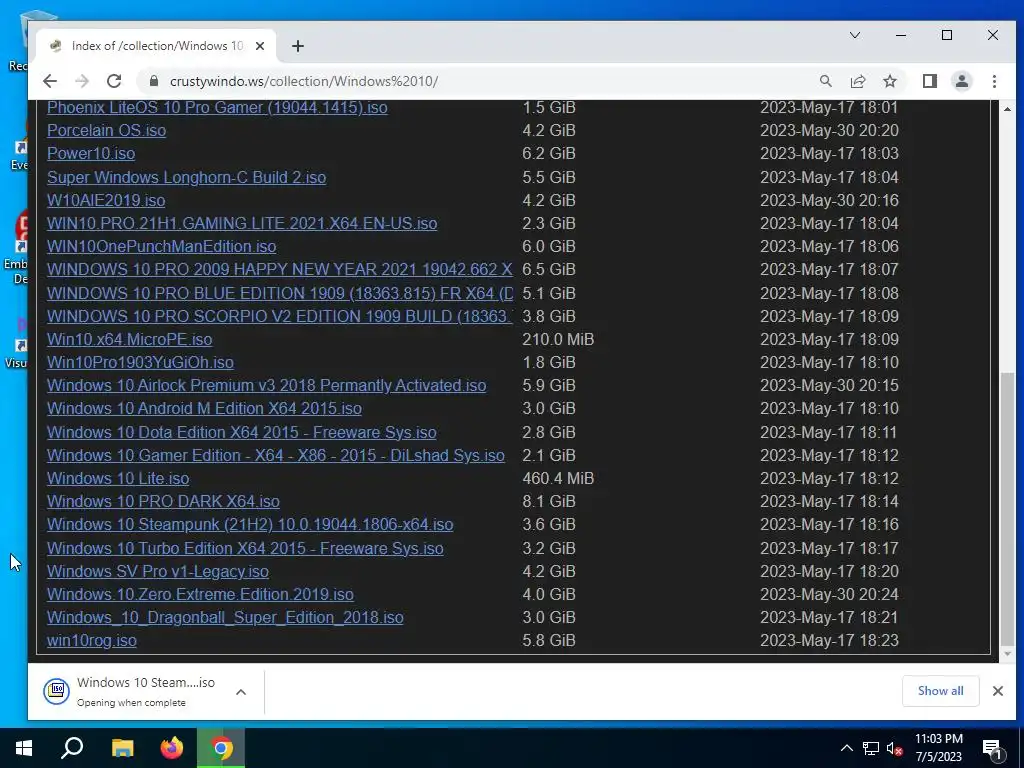This screenshot has height=768, width=1024.
Task: Download Windows 10 PRO DARK X64.iso
Action: point(163,501)
